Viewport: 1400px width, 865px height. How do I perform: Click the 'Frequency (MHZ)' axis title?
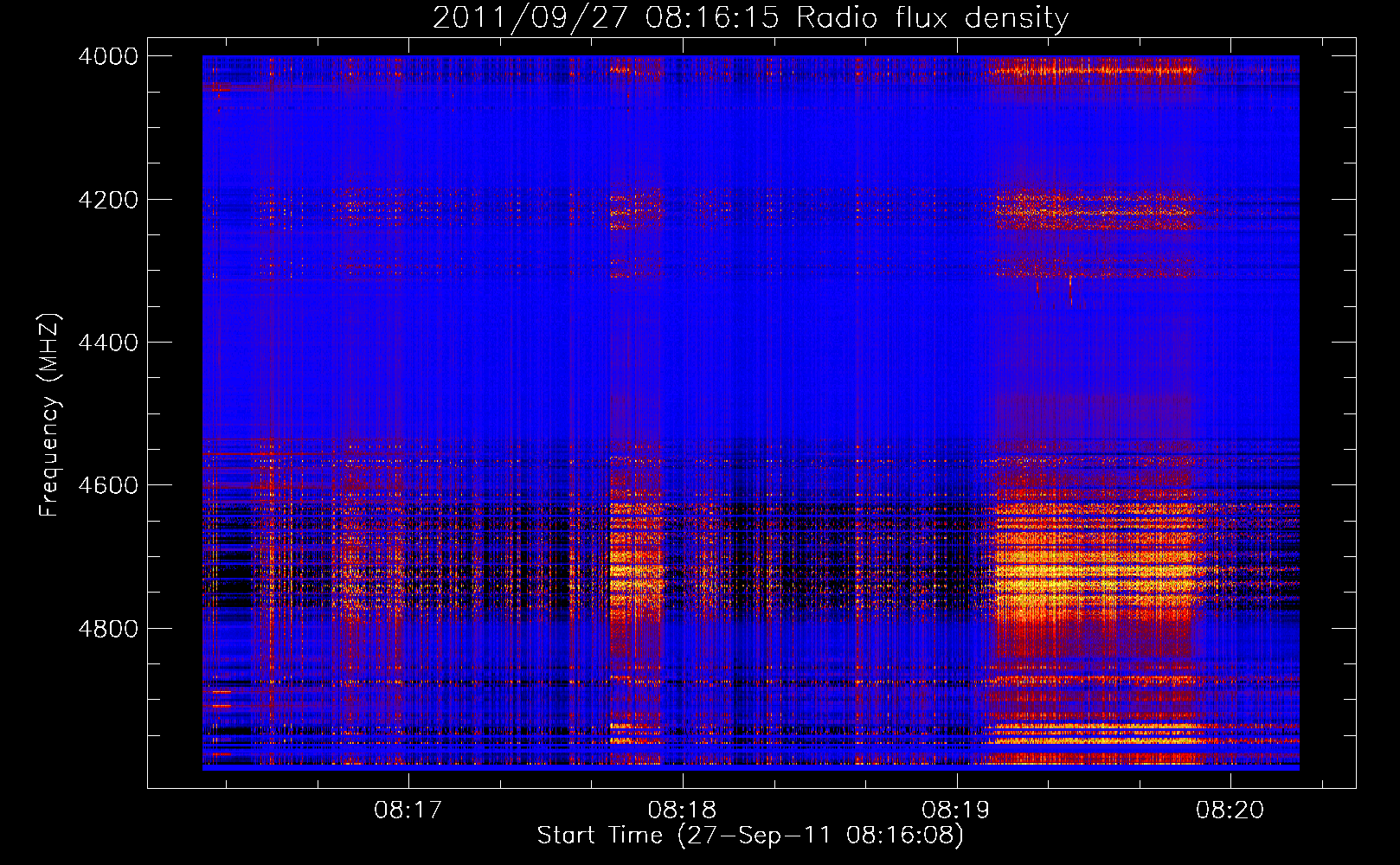coord(49,415)
